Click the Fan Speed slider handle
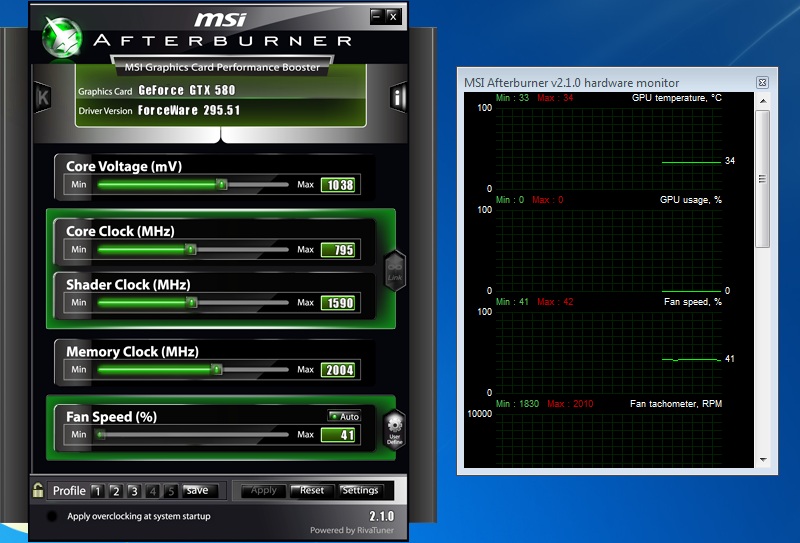 point(101,435)
